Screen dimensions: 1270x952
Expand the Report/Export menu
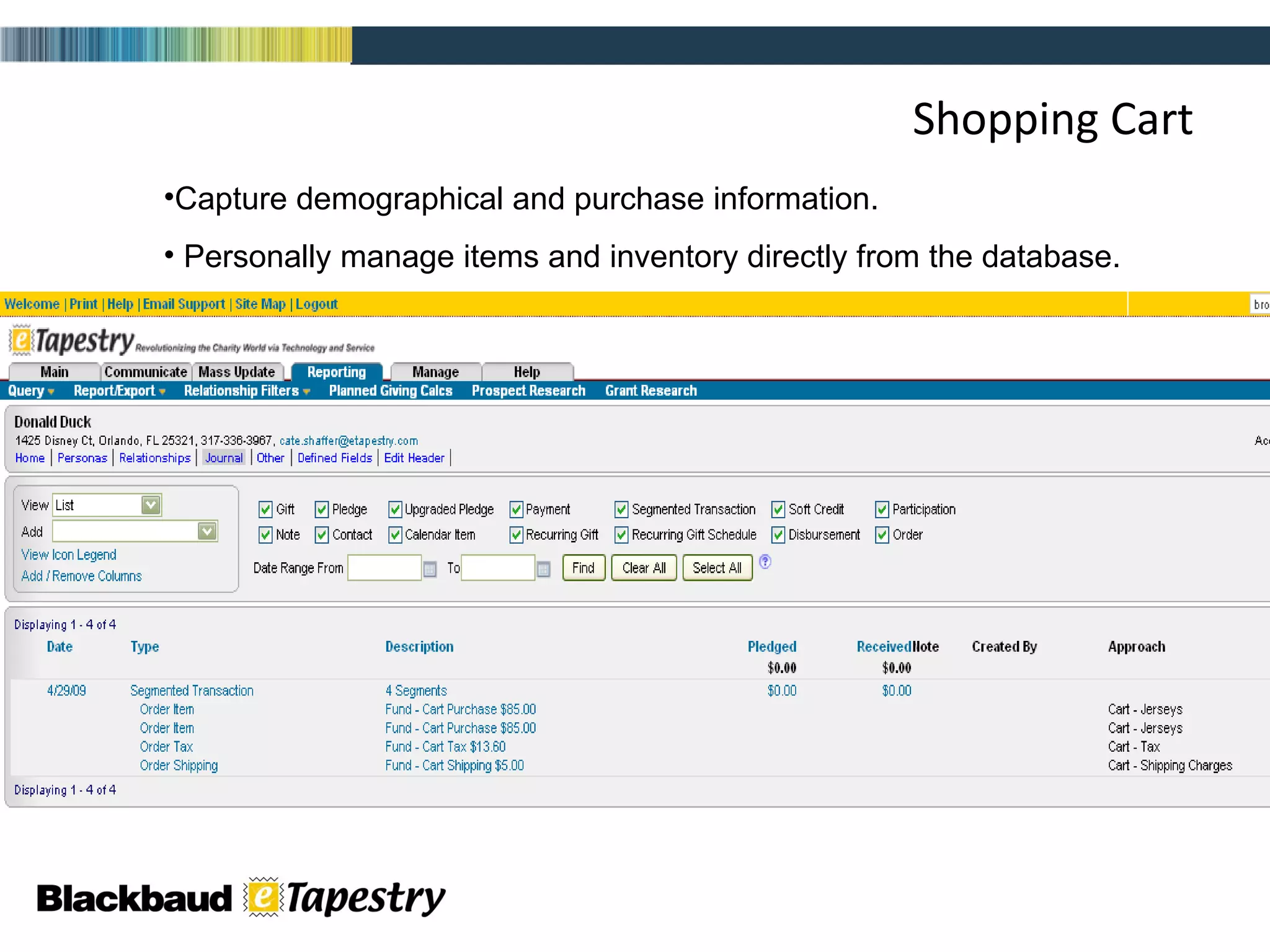point(120,391)
